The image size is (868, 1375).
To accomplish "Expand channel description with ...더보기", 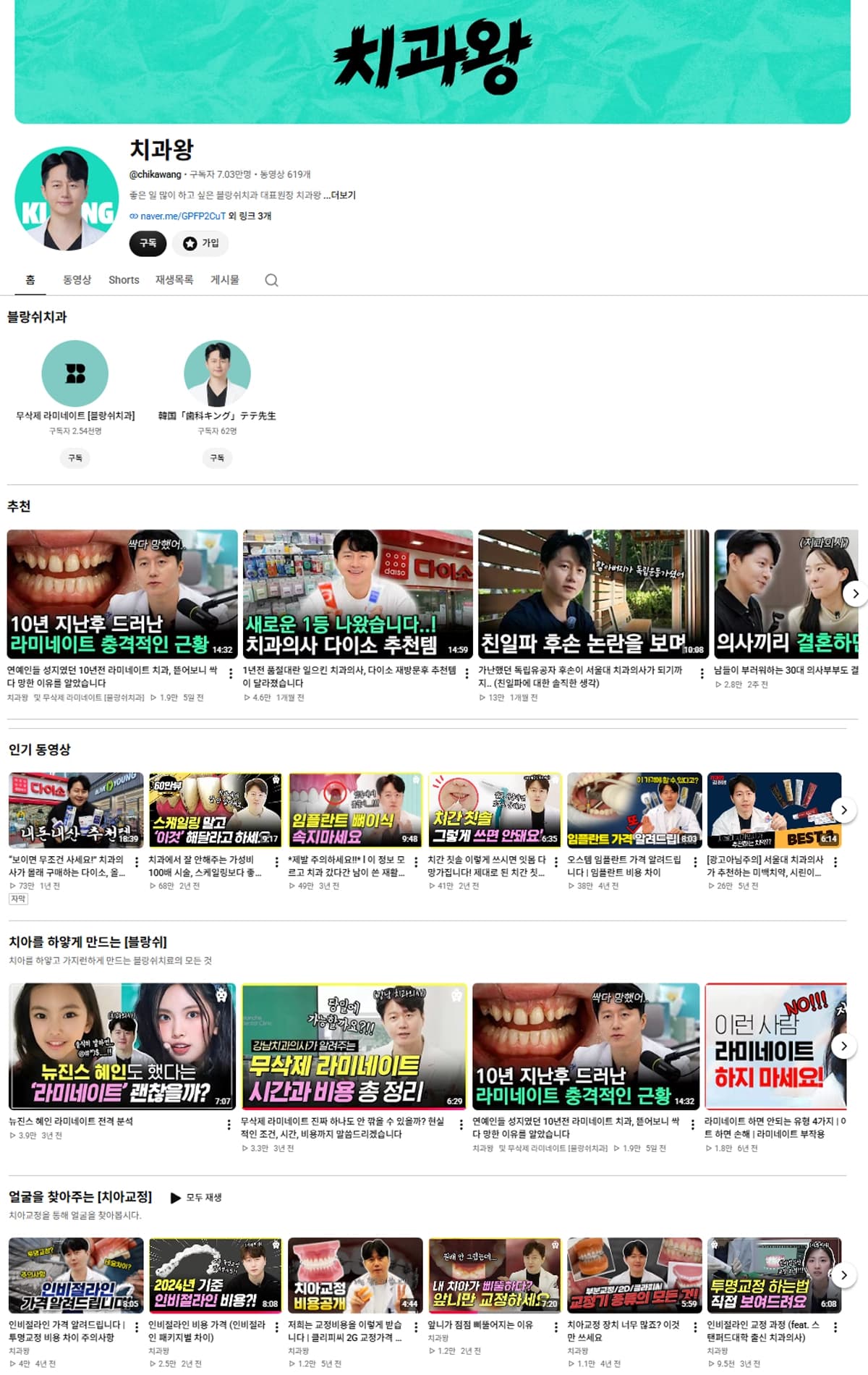I will click(x=339, y=195).
